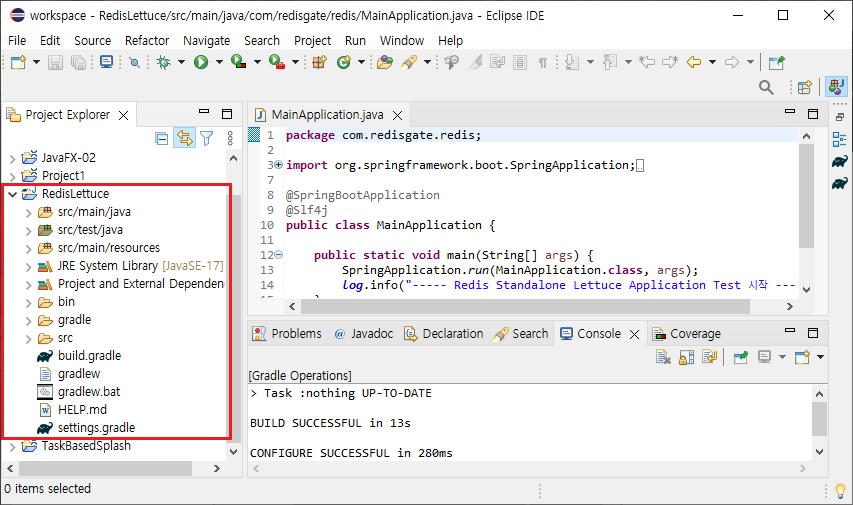Collapse the RedisLettuce project node
This screenshot has height=505, width=853.
point(12,194)
